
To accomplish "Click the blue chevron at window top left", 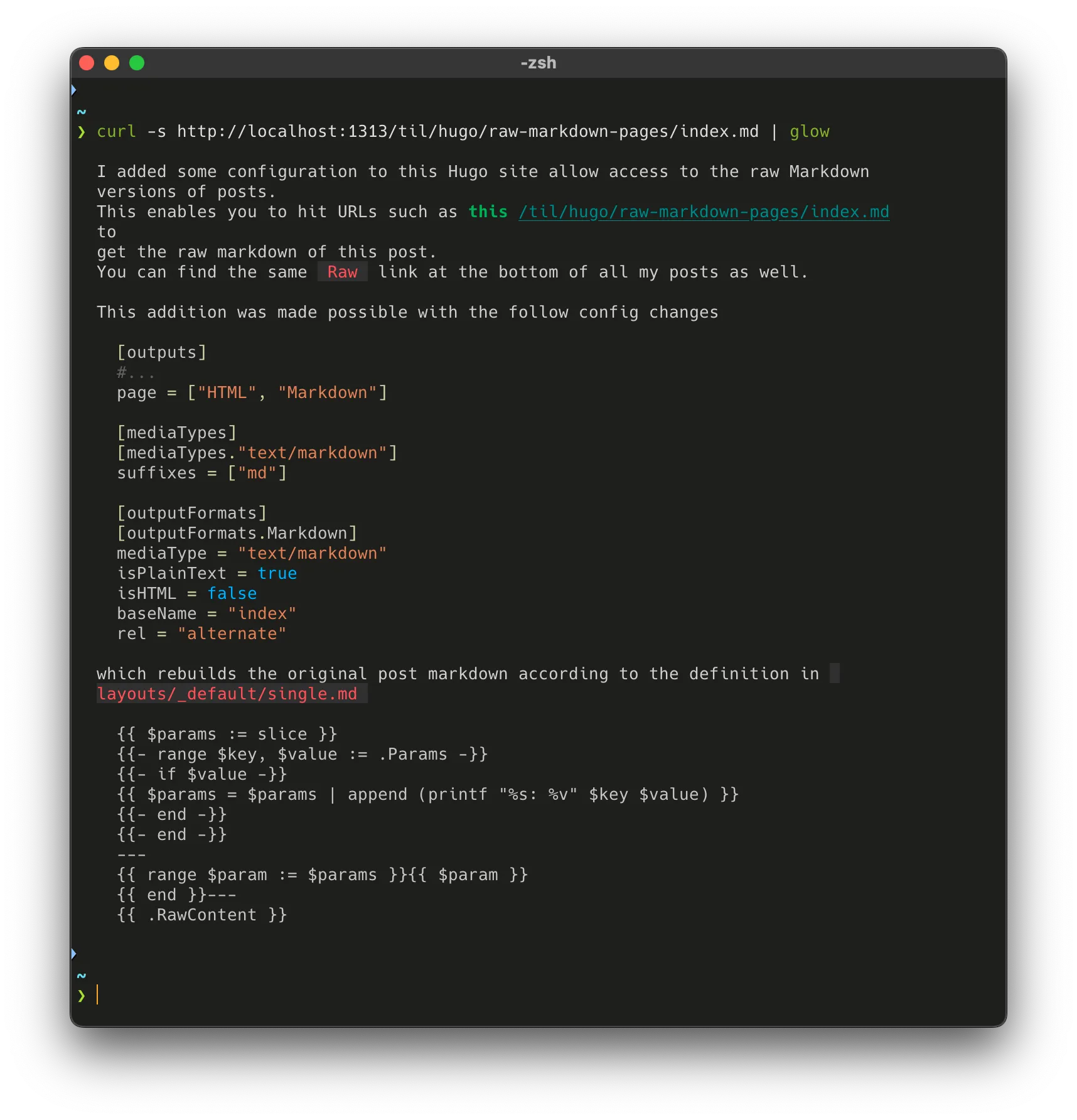I will click(75, 90).
